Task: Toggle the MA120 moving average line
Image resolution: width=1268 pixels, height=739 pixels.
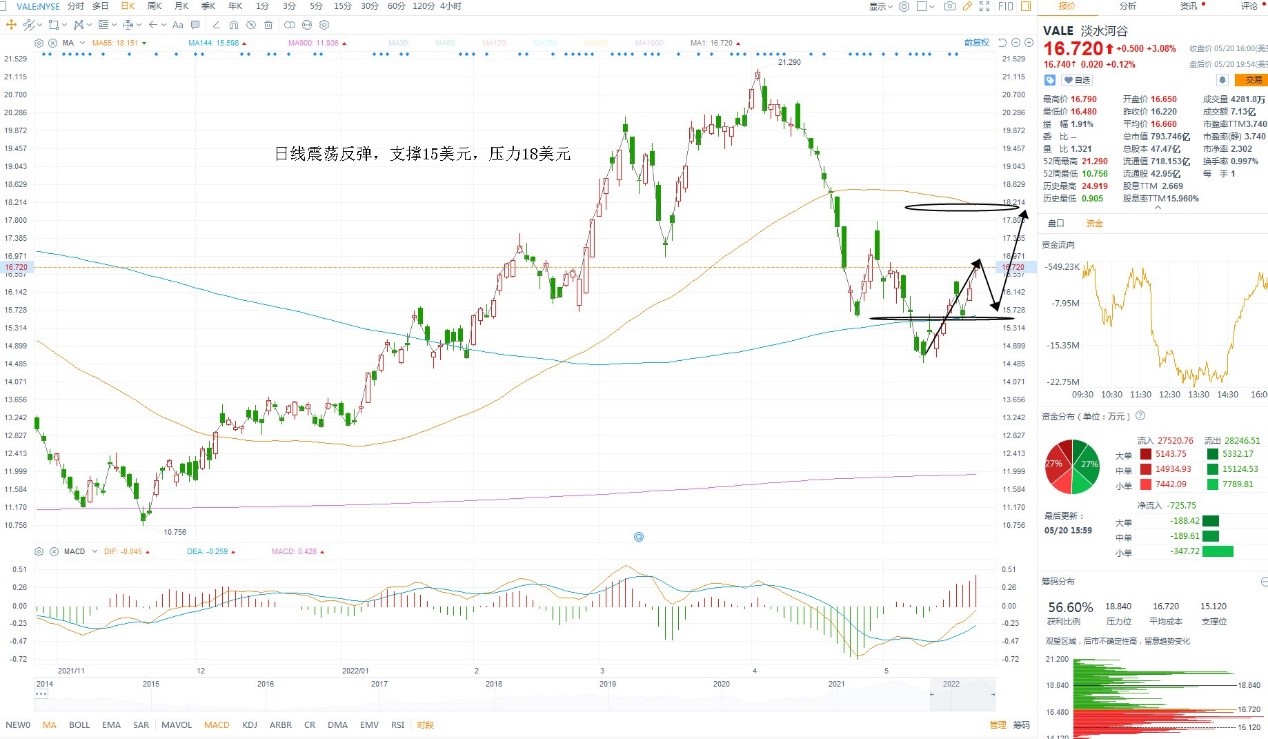Action: pyautogui.click(x=493, y=43)
